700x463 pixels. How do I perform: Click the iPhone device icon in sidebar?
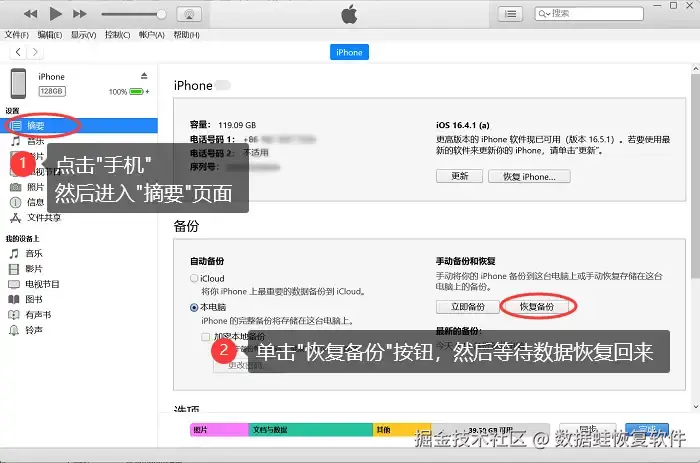[18, 83]
